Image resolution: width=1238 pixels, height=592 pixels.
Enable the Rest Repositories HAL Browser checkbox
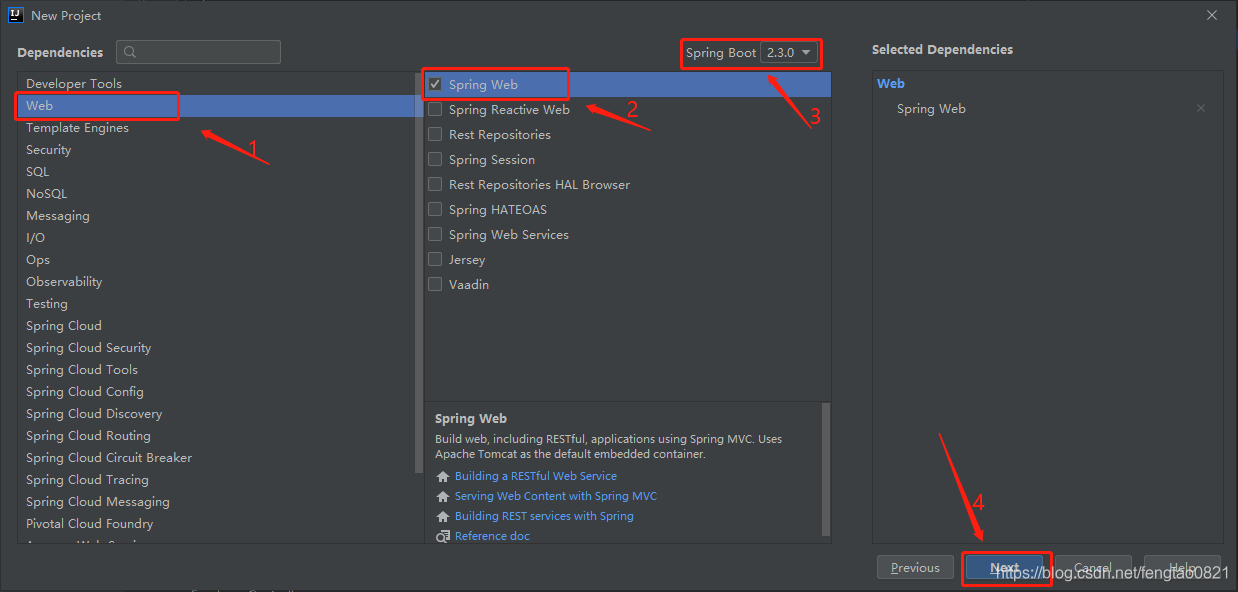point(435,185)
